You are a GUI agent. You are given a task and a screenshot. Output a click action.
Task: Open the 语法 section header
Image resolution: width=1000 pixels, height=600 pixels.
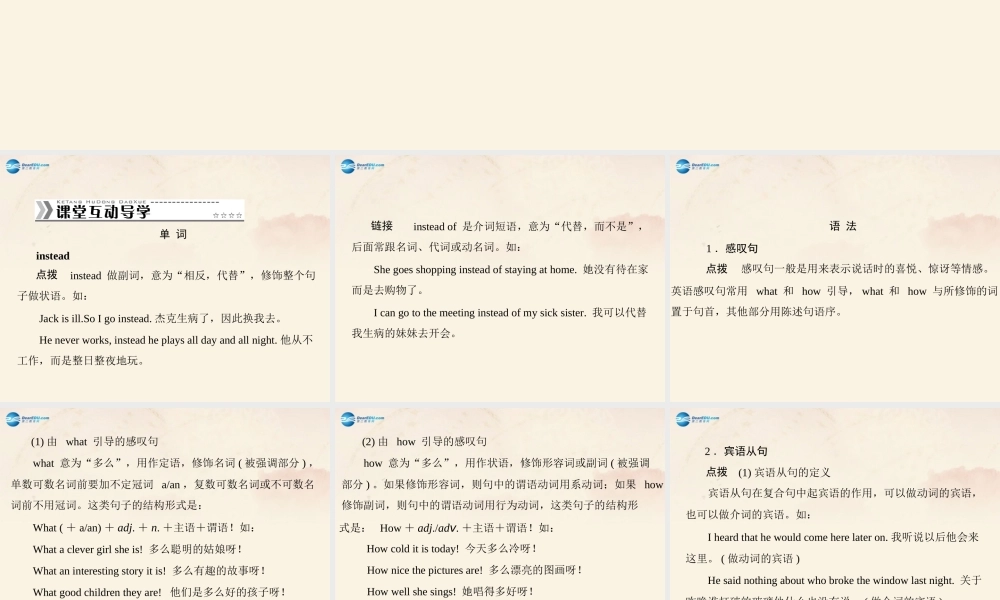click(842, 226)
